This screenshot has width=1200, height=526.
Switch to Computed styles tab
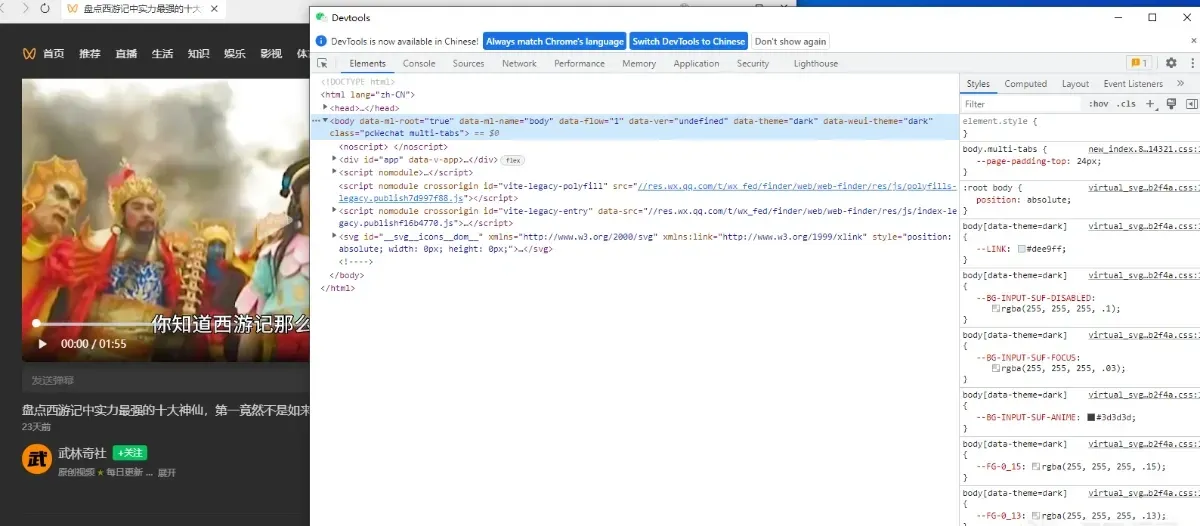tap(1026, 84)
